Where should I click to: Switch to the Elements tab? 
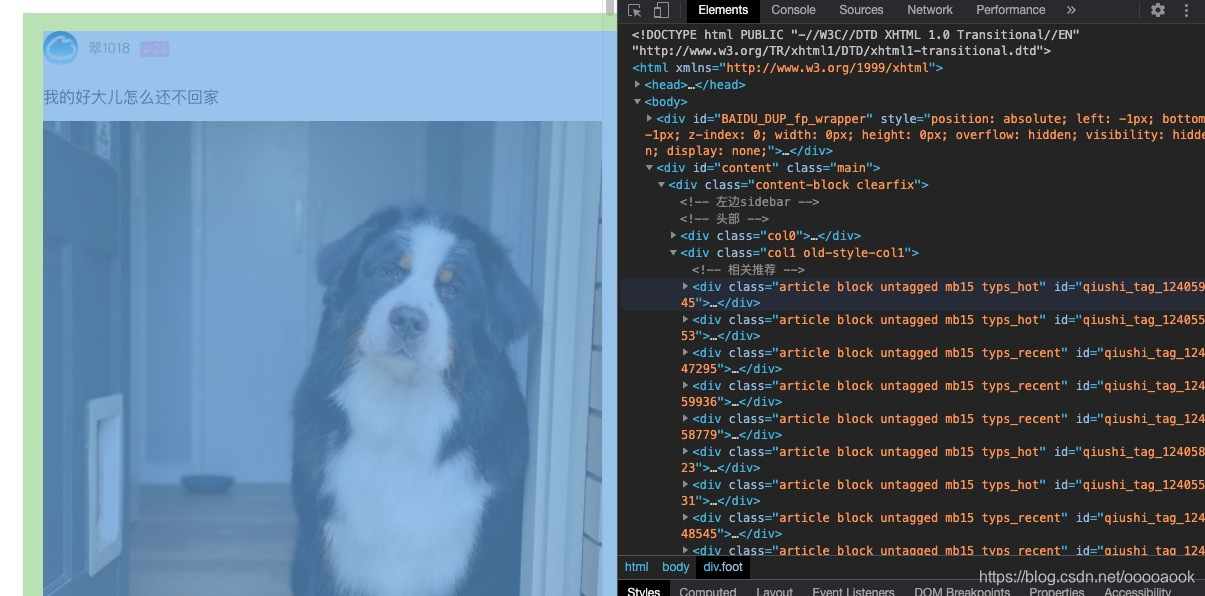click(723, 10)
